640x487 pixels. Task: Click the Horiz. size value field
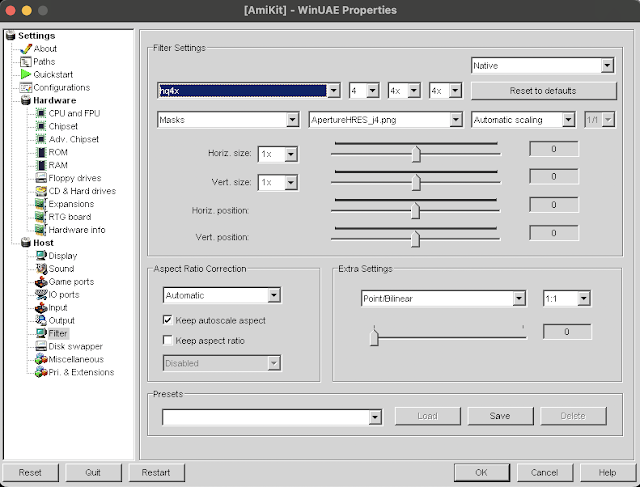(x=554, y=149)
